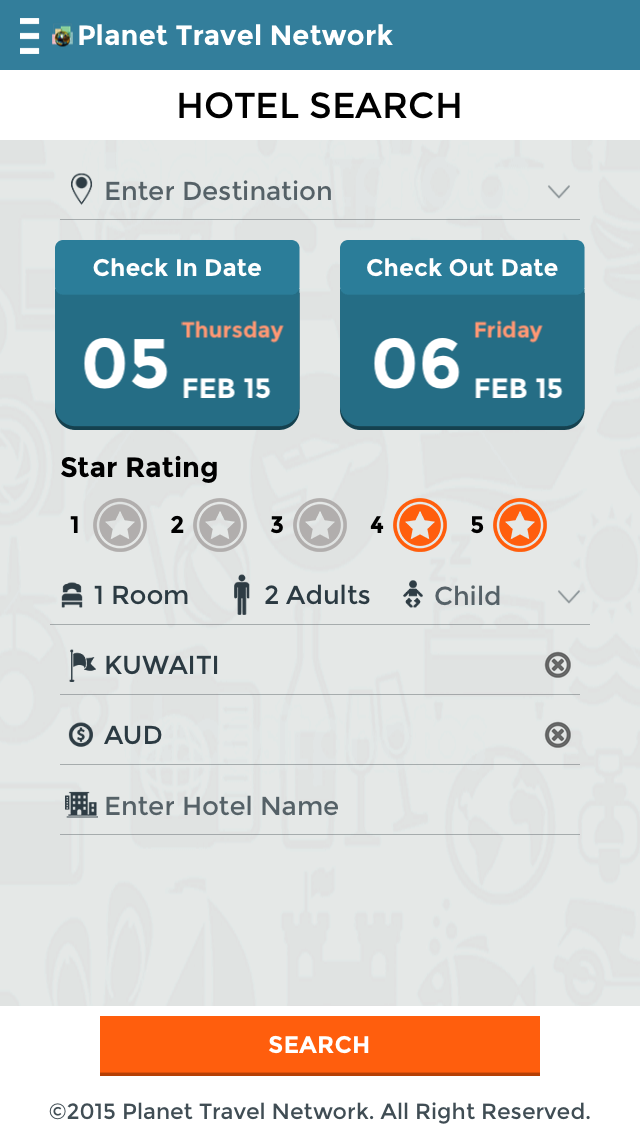Viewport: 640px width, 1136px height.
Task: Expand the rooms and guests chevron
Action: (568, 597)
